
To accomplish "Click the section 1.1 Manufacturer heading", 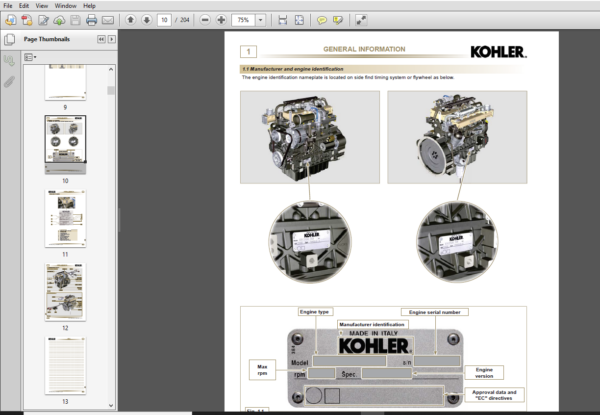I will (x=292, y=69).
